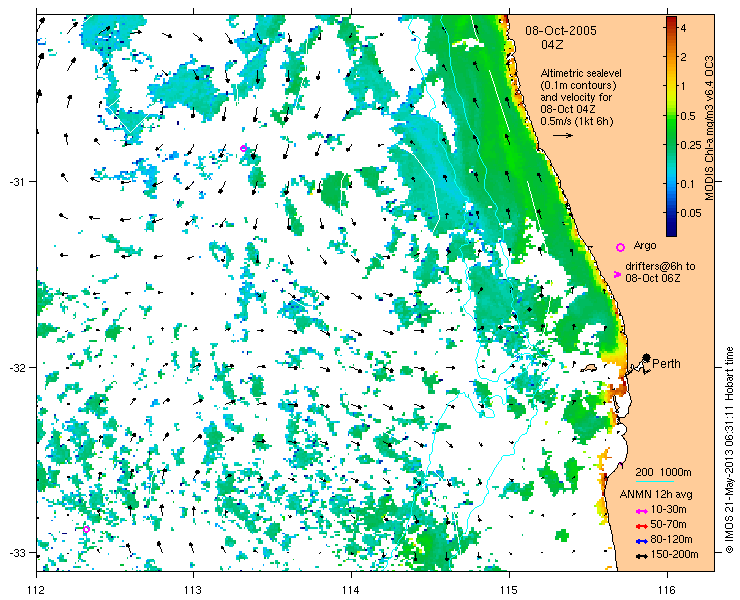The height and width of the screenshot is (600, 740).
Task: Click the black 150-200m legend arrow
Action: tap(641, 556)
